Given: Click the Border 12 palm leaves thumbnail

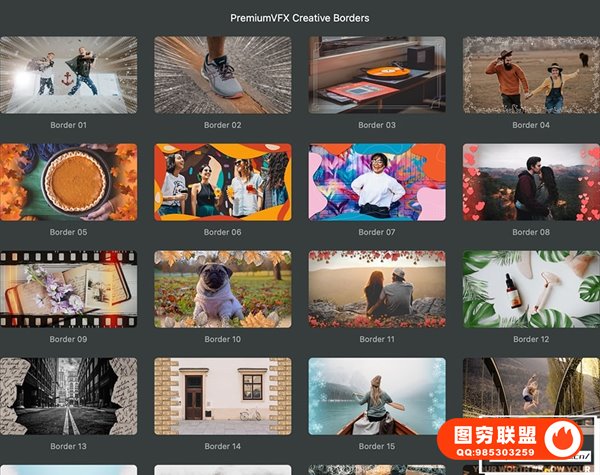Looking at the screenshot, I should pos(531,289).
